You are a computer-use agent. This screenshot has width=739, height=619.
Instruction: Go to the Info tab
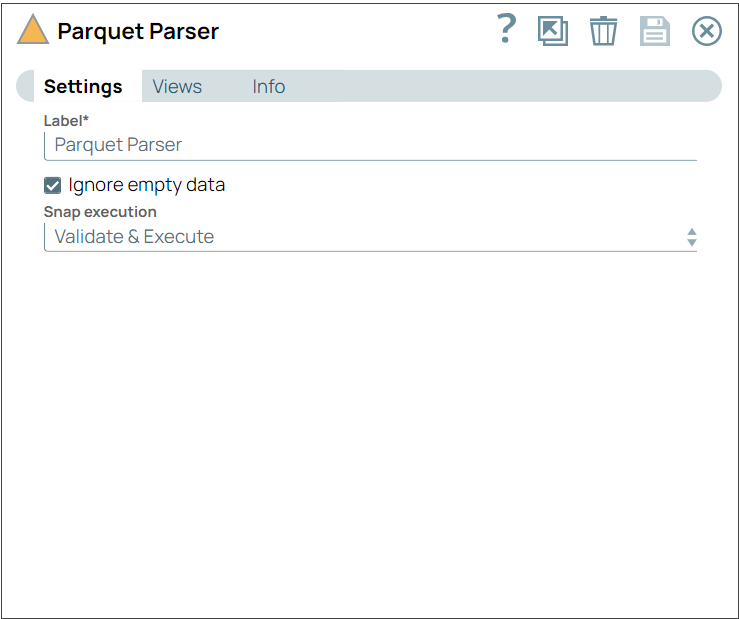click(x=268, y=87)
